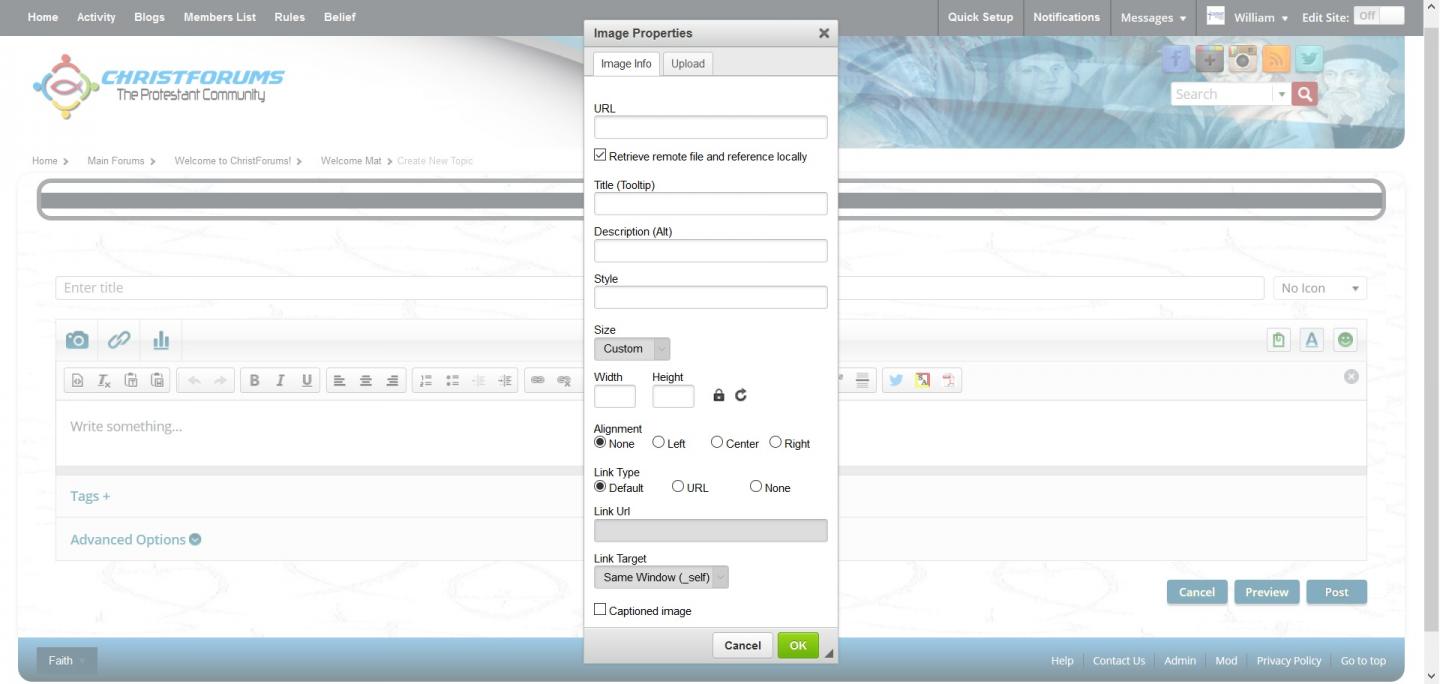Viewport: 1440px width, 684px height.
Task: Select alignment Center radio button
Action: tap(717, 442)
